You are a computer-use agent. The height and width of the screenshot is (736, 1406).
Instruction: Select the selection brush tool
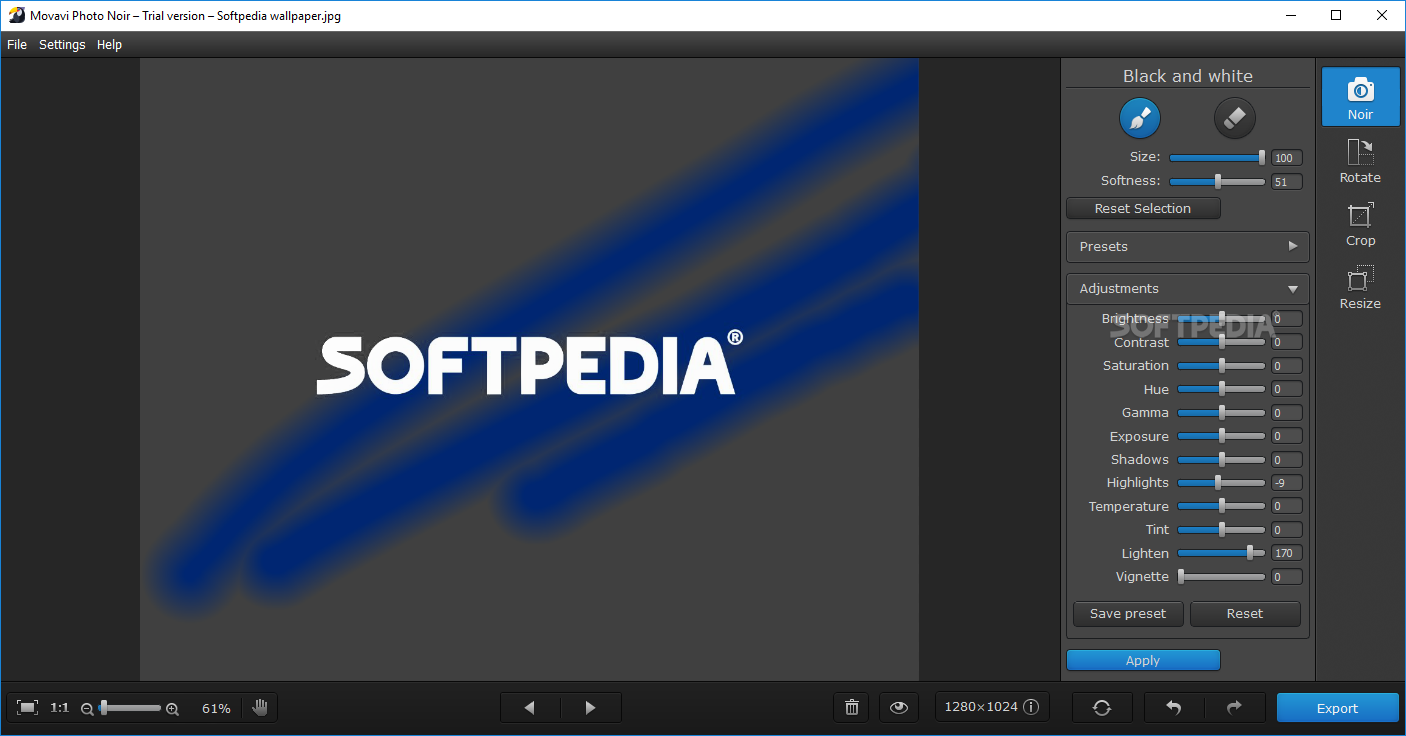(1139, 118)
